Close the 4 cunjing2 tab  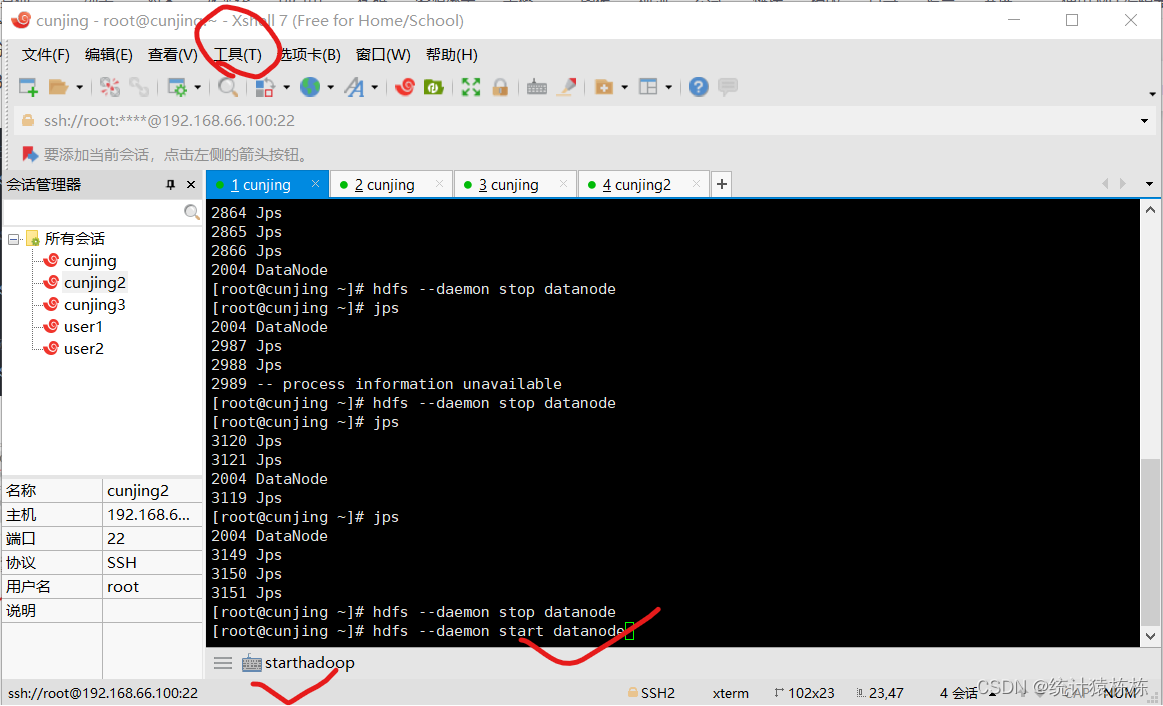[696, 184]
